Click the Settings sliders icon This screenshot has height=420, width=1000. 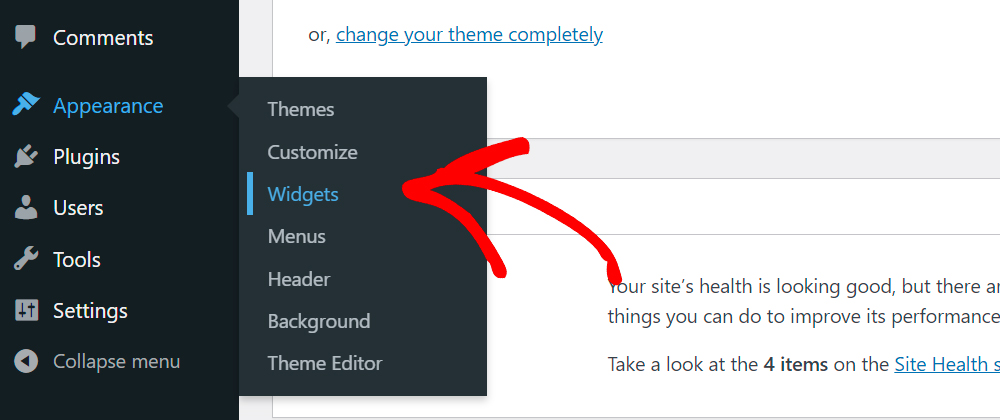click(x=26, y=310)
